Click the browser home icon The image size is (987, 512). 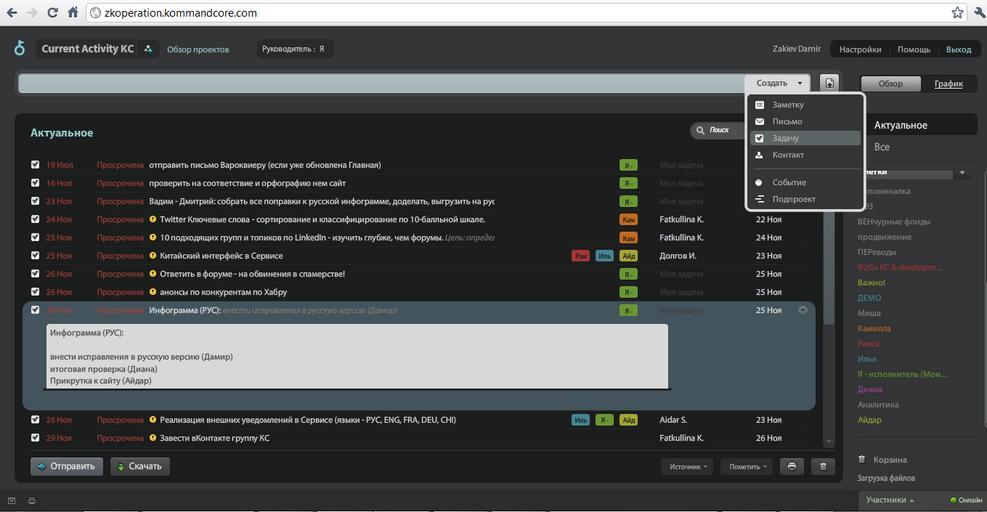(73, 13)
